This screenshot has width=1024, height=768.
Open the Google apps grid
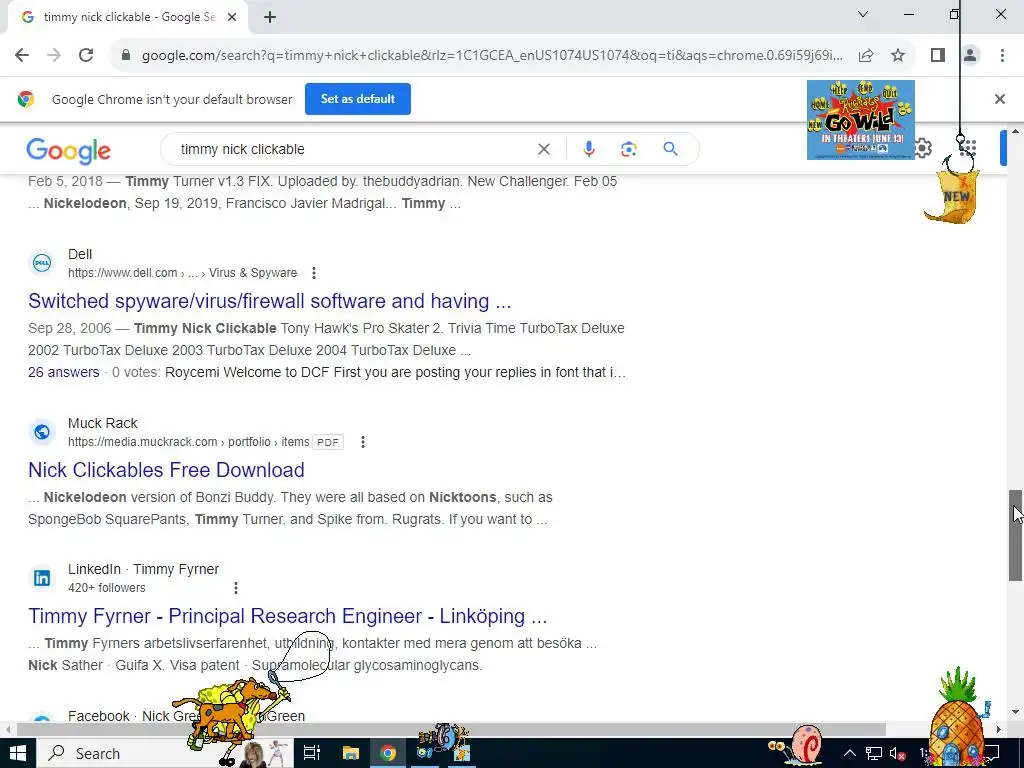tap(968, 148)
